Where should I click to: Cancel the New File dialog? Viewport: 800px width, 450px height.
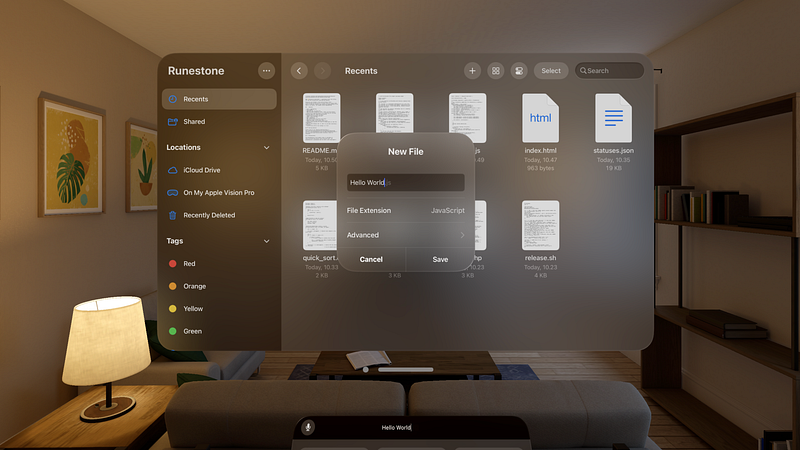click(x=371, y=259)
